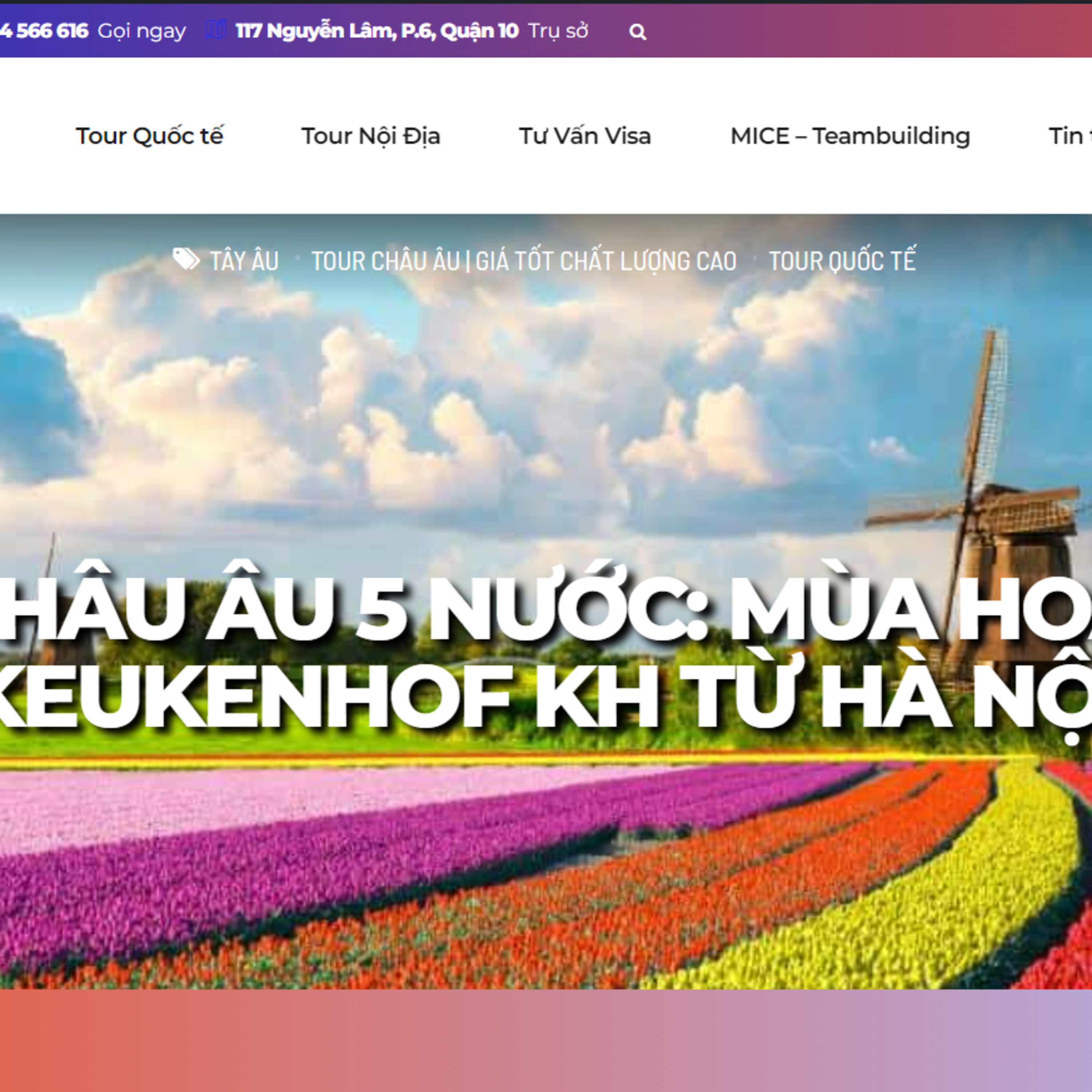Click the map icon beside the address
Viewport: 1092px width, 1092px height.
[216, 30]
